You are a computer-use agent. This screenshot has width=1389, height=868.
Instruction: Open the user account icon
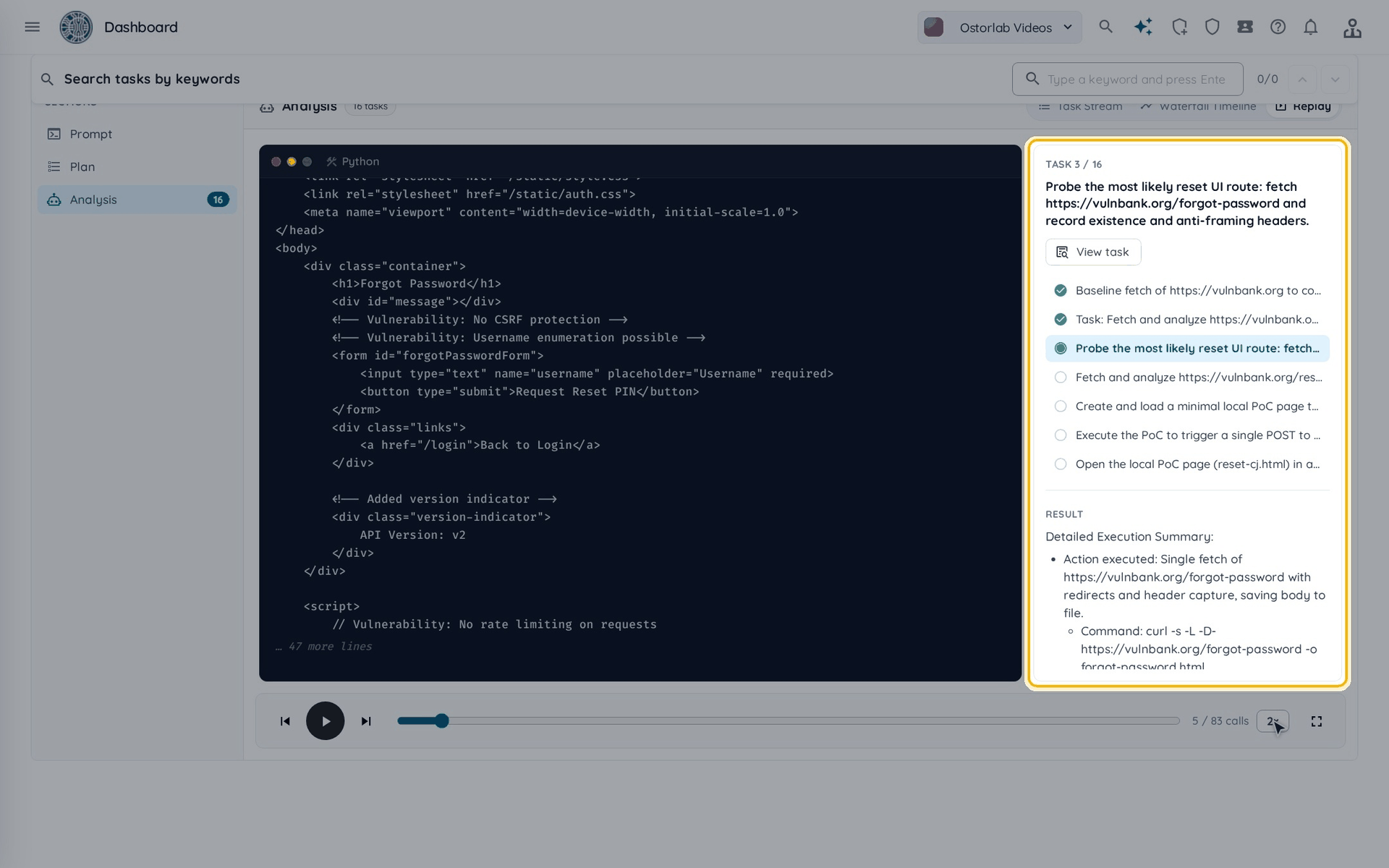pos(1352,27)
